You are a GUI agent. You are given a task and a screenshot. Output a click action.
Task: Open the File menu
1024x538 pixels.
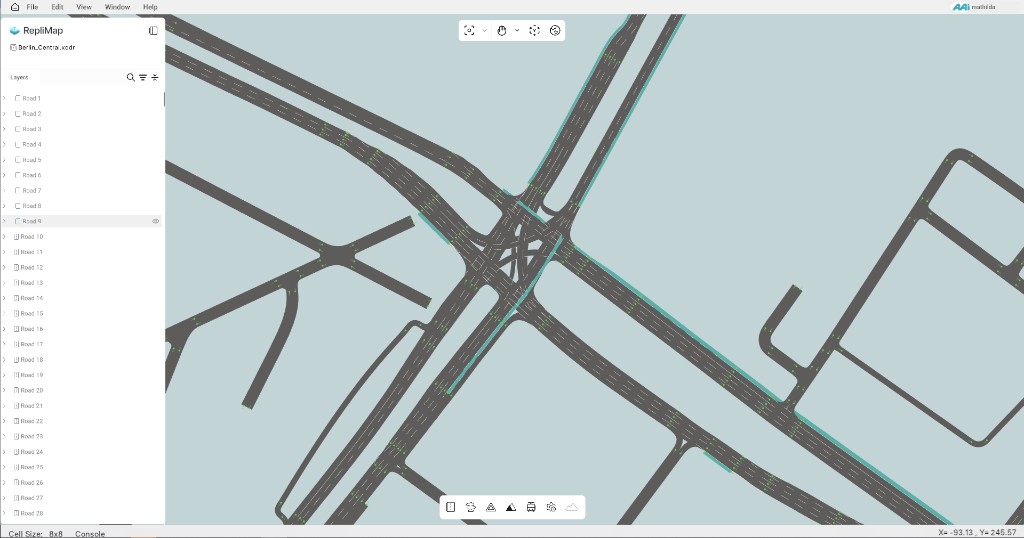coord(32,7)
